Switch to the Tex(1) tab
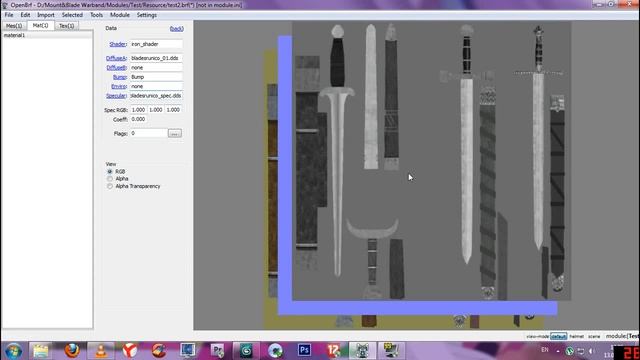The width and height of the screenshot is (640, 360). [x=67, y=26]
